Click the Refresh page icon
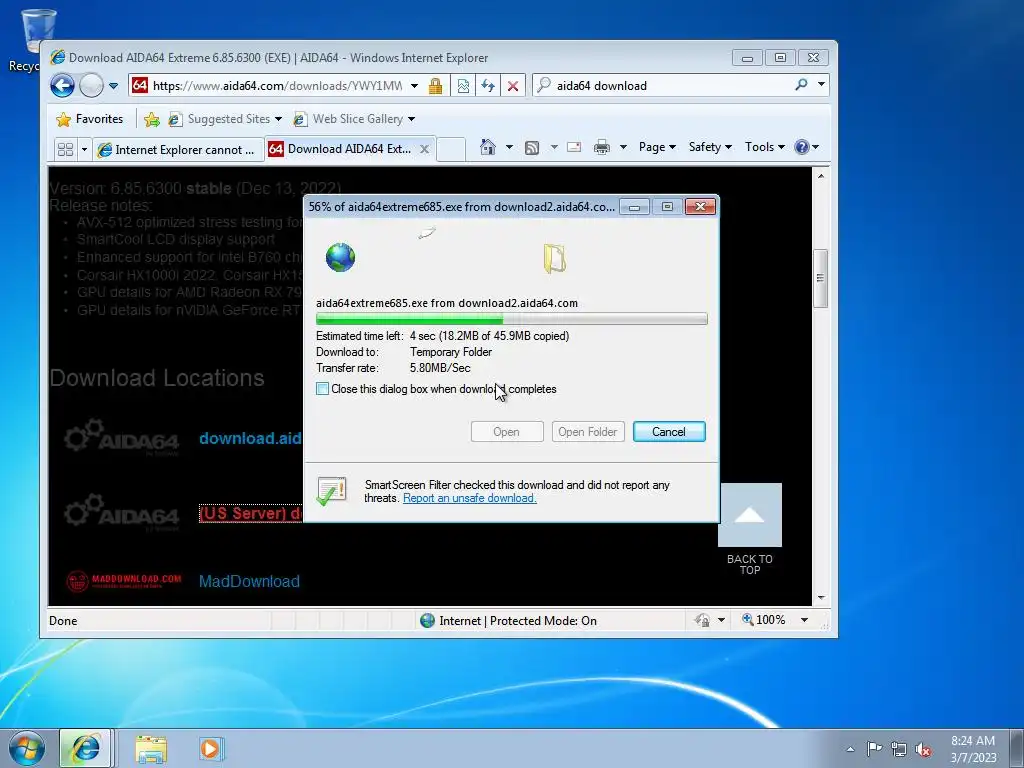Image resolution: width=1024 pixels, height=768 pixels. point(488,86)
